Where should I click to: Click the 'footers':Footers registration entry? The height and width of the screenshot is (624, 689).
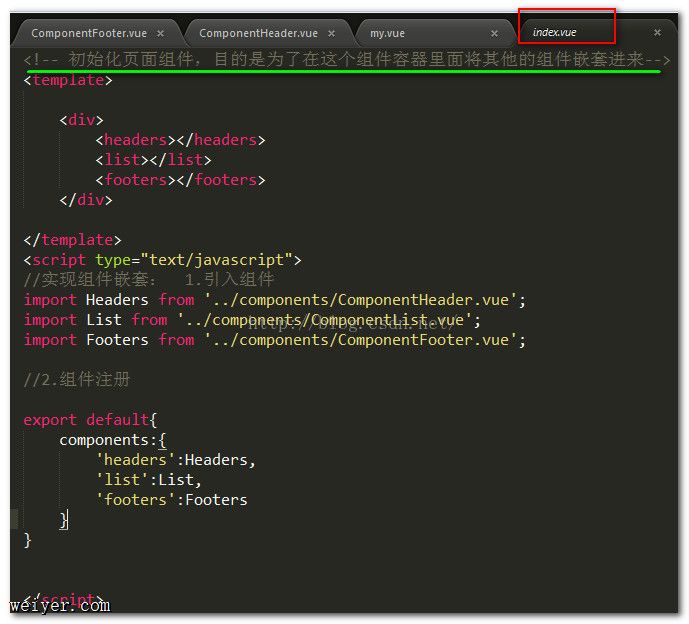point(171,500)
